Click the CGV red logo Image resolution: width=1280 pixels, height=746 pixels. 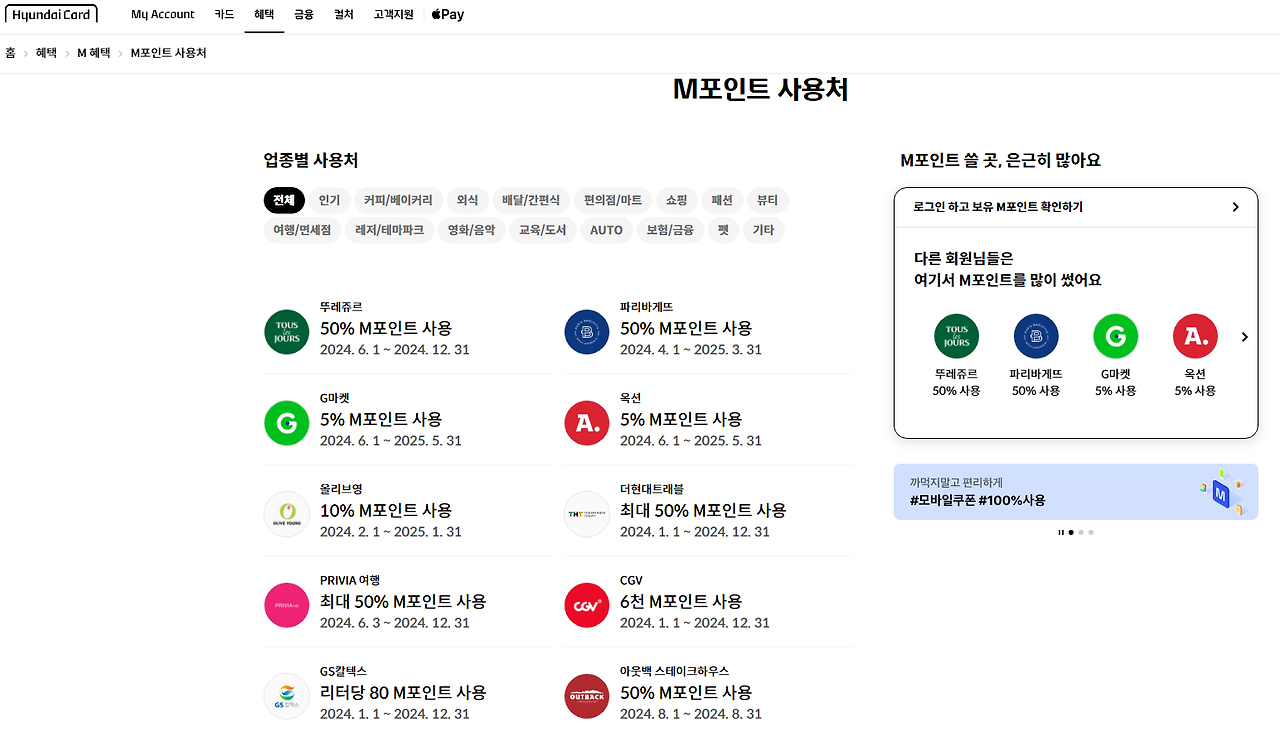(x=587, y=605)
